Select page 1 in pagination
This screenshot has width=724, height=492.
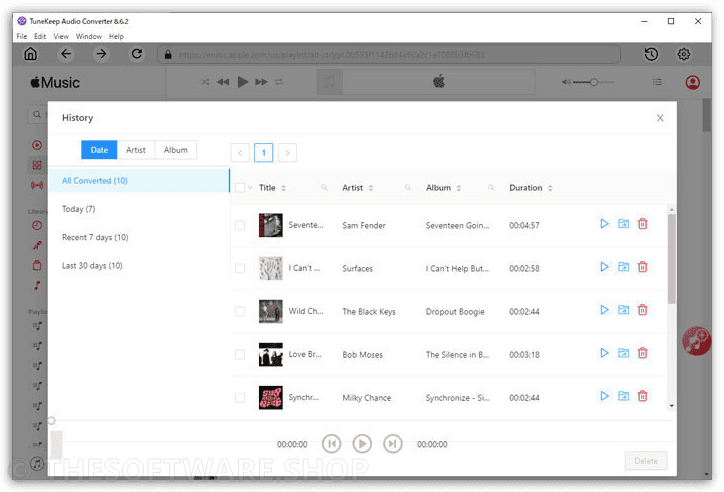tap(264, 153)
